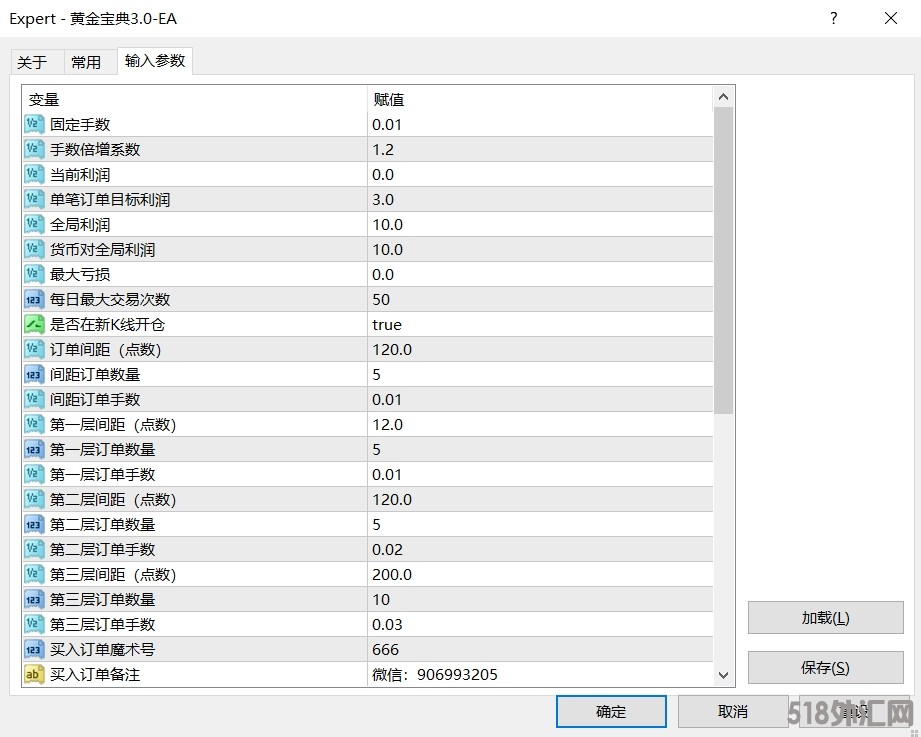This screenshot has width=921, height=737.
Task: Click the value 12.0 for 第一层间距
Action: [540, 425]
